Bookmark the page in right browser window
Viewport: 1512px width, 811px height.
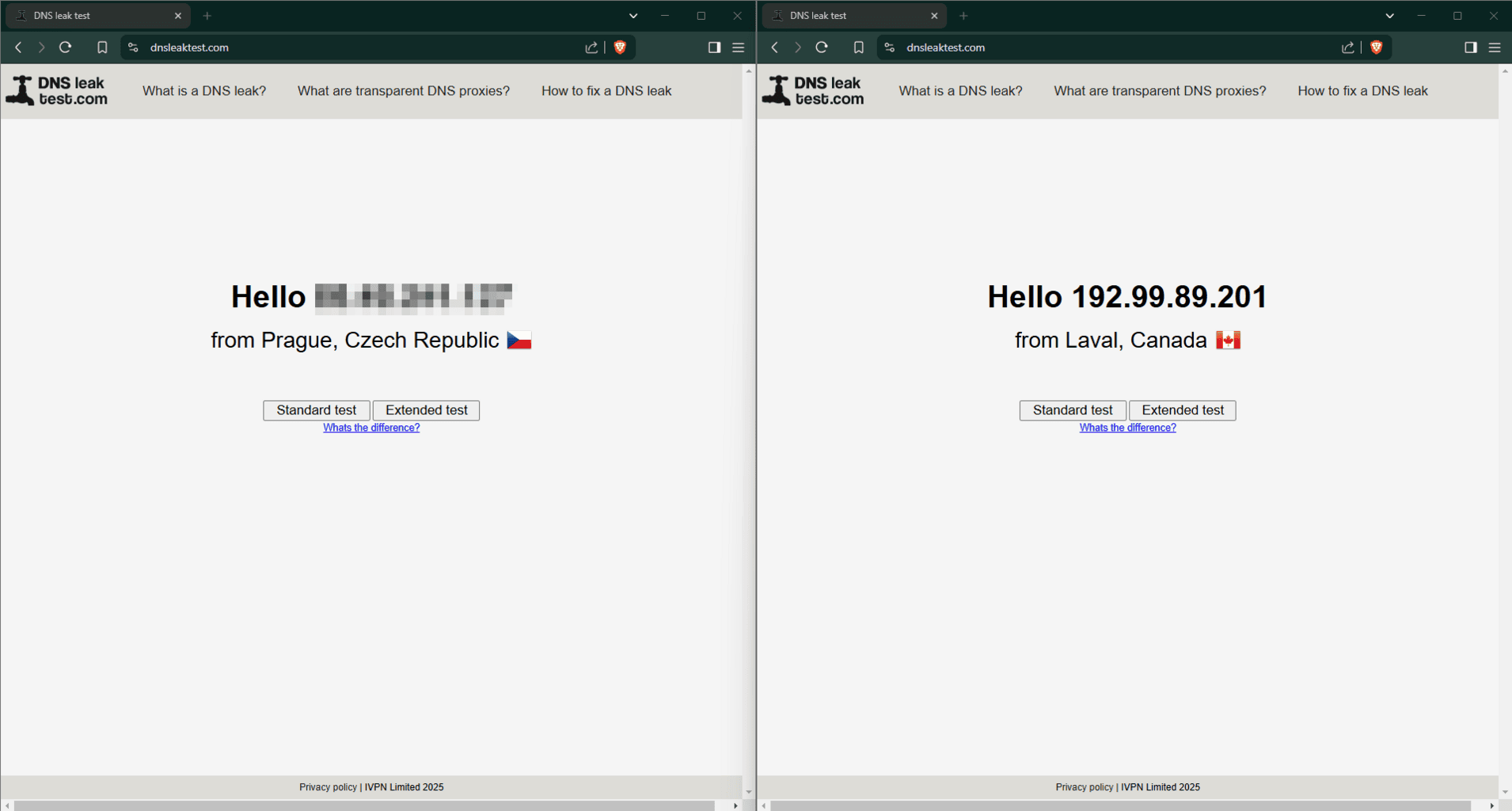pyautogui.click(x=858, y=48)
